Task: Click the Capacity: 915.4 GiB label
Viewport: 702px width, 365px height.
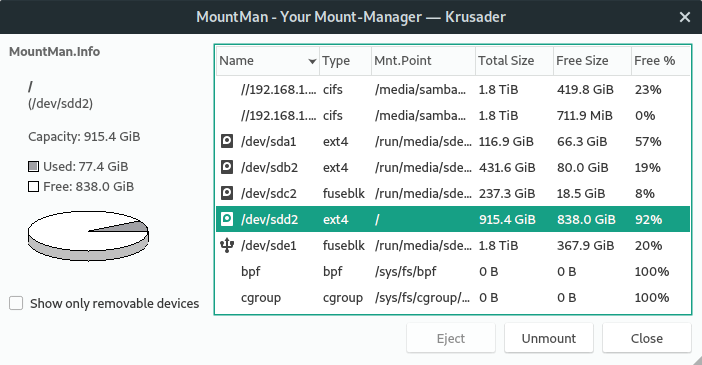Action: coord(84,136)
